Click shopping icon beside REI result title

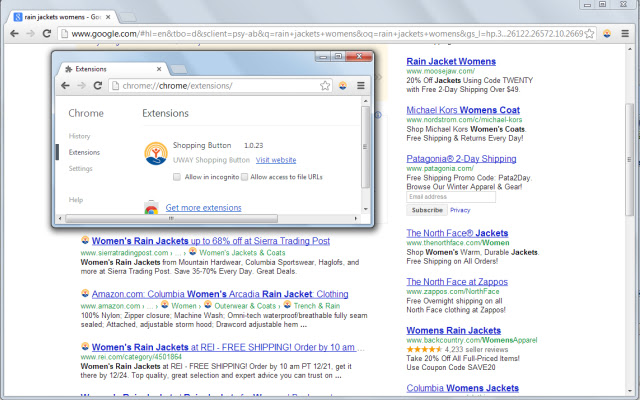(85, 346)
